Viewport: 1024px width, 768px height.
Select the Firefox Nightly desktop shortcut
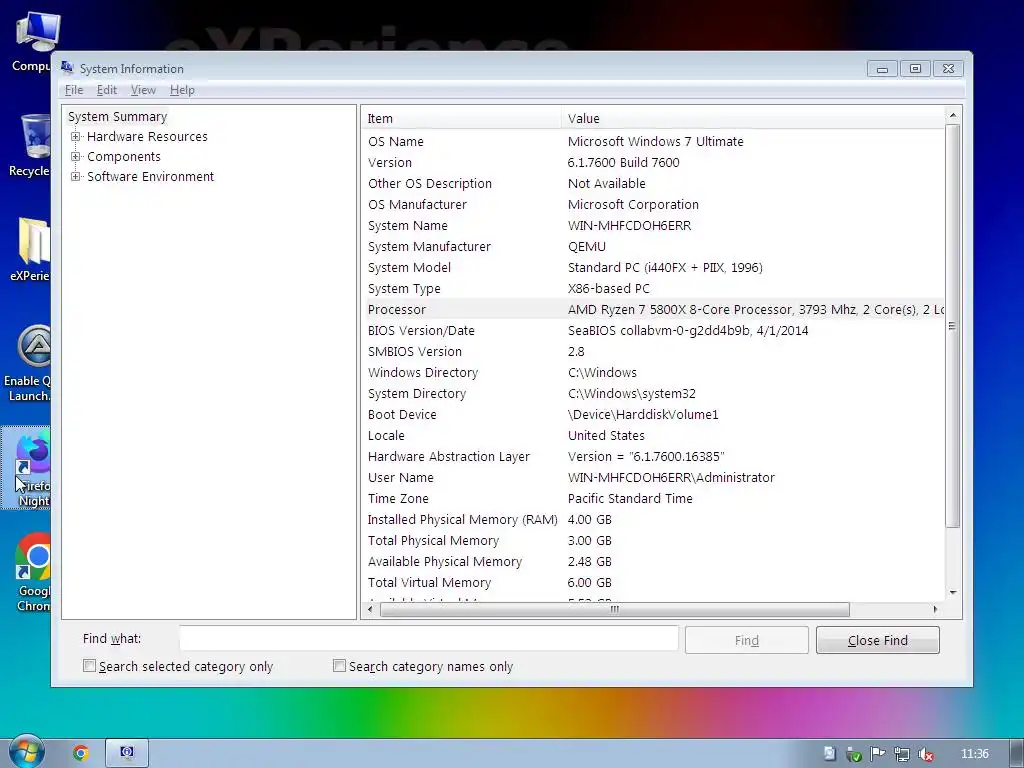(27, 469)
